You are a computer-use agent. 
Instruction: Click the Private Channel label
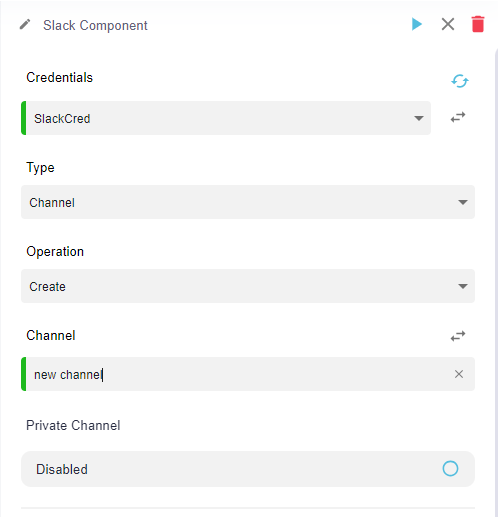[73, 425]
